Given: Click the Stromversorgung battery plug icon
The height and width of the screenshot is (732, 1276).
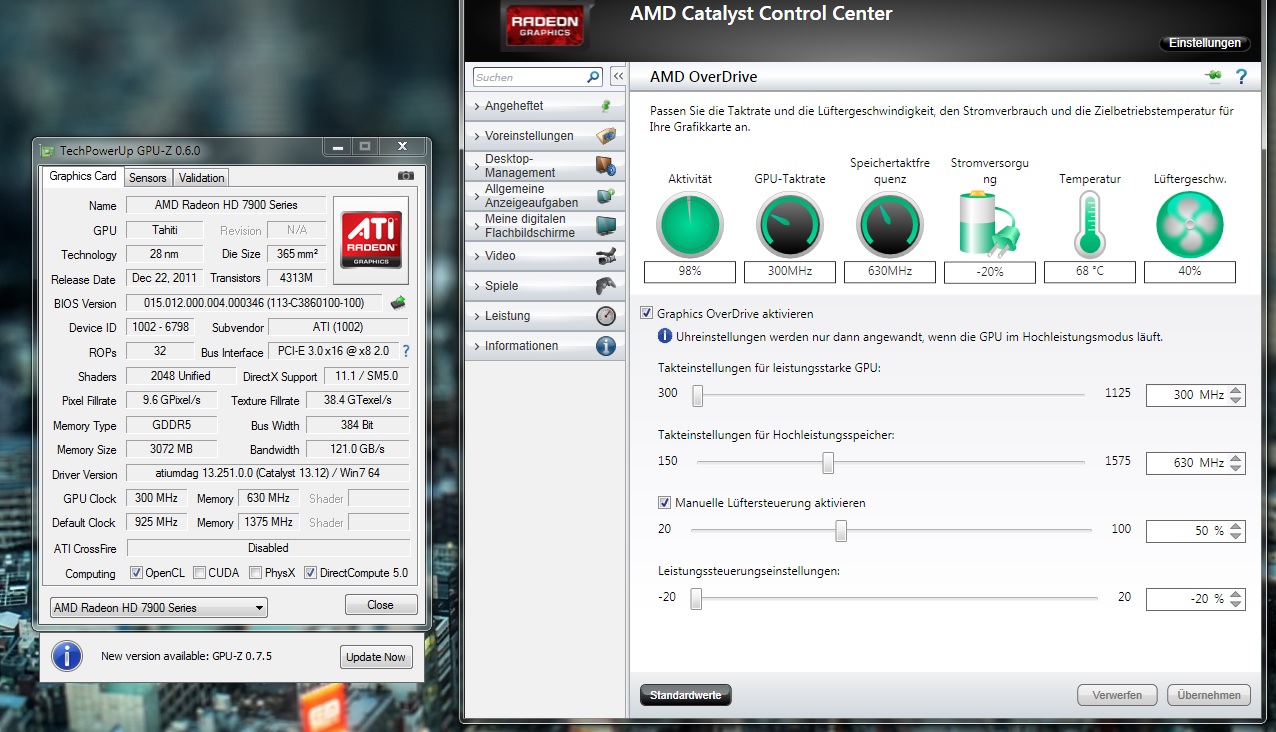Looking at the screenshot, I should coord(989,225).
